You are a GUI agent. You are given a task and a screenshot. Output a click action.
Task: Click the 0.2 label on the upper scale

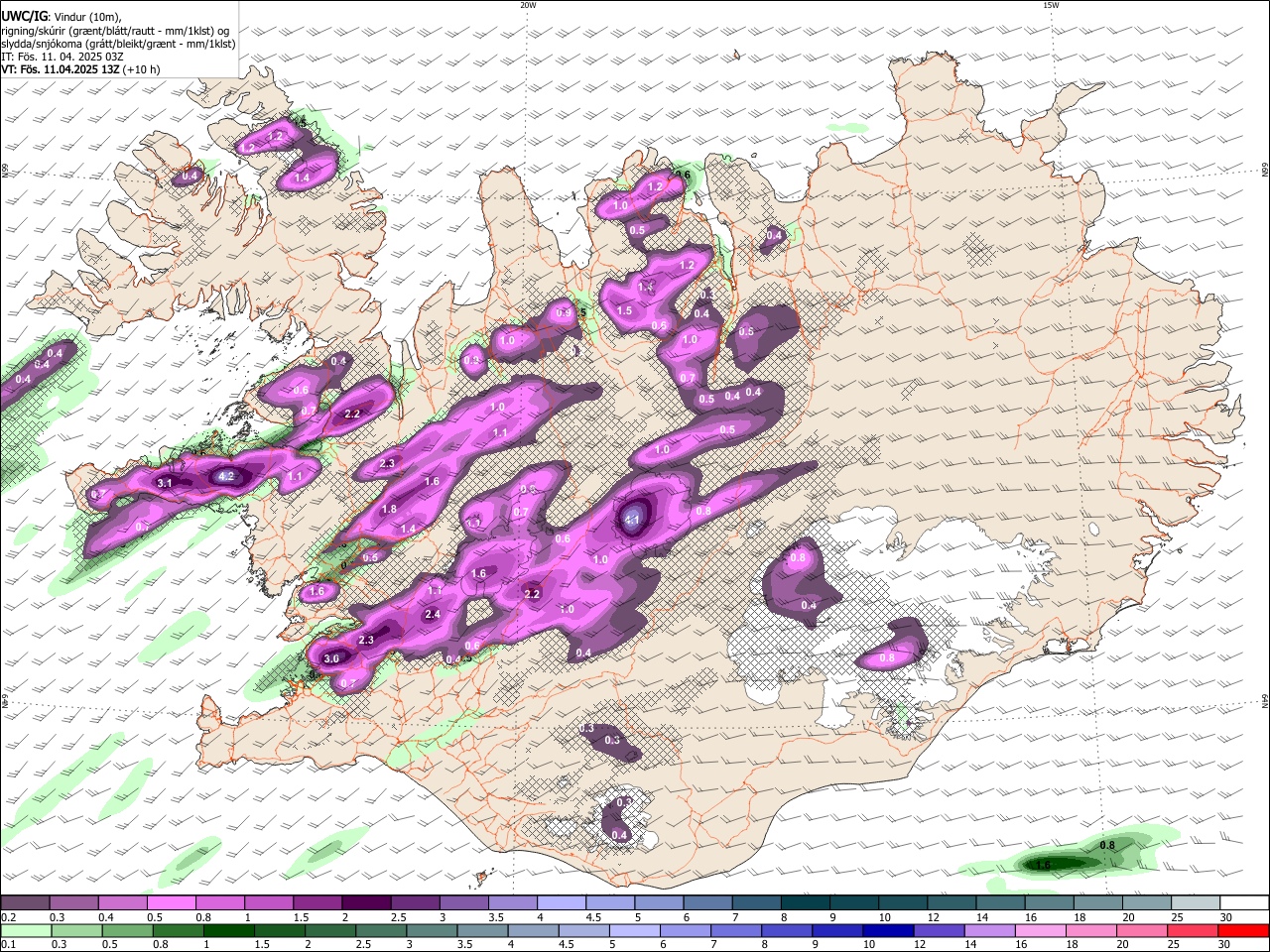click(x=7, y=917)
